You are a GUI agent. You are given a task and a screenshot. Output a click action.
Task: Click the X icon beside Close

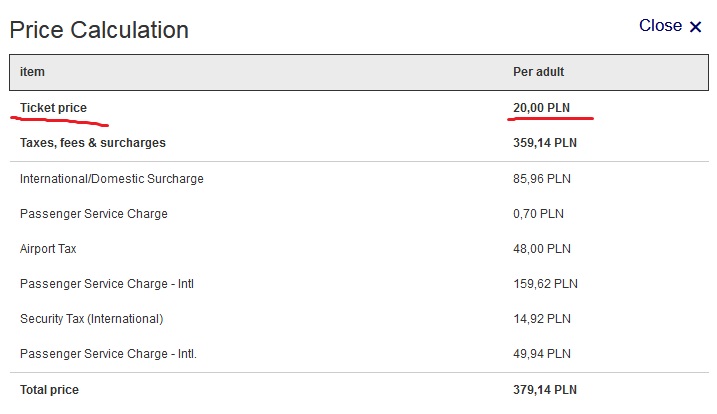tap(696, 27)
